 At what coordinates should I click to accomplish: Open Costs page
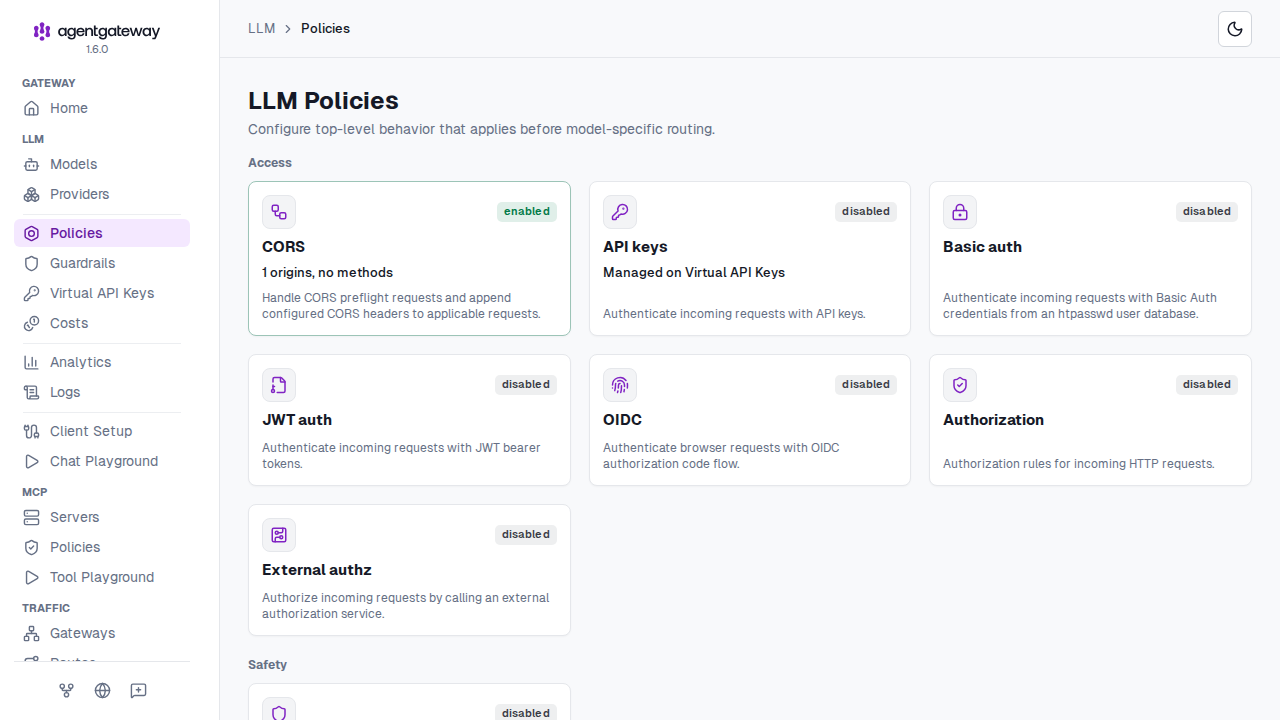pyautogui.click(x=102, y=323)
